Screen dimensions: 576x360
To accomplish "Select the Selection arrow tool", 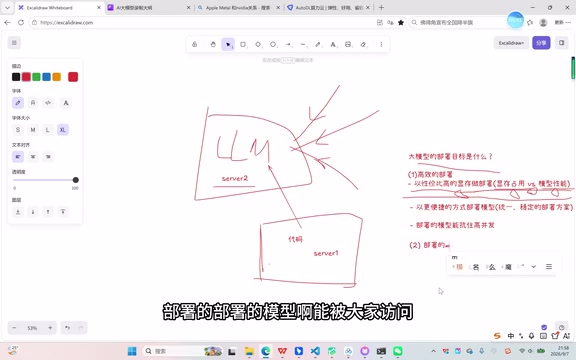I will [228, 44].
